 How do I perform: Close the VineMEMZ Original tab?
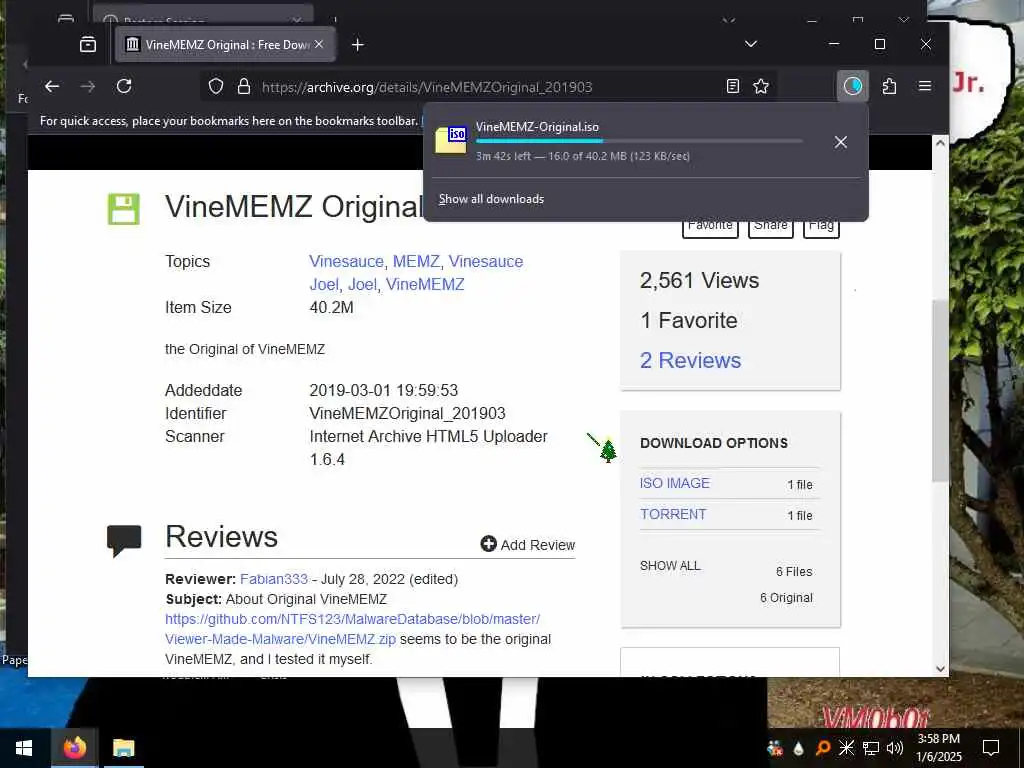pos(319,44)
